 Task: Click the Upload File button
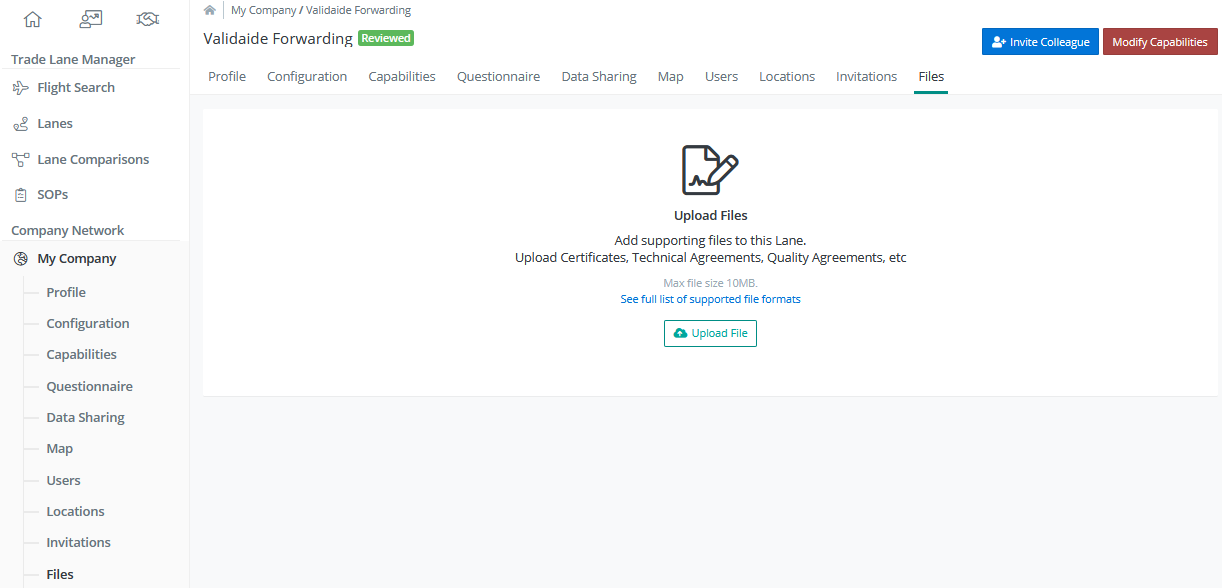tap(710, 333)
